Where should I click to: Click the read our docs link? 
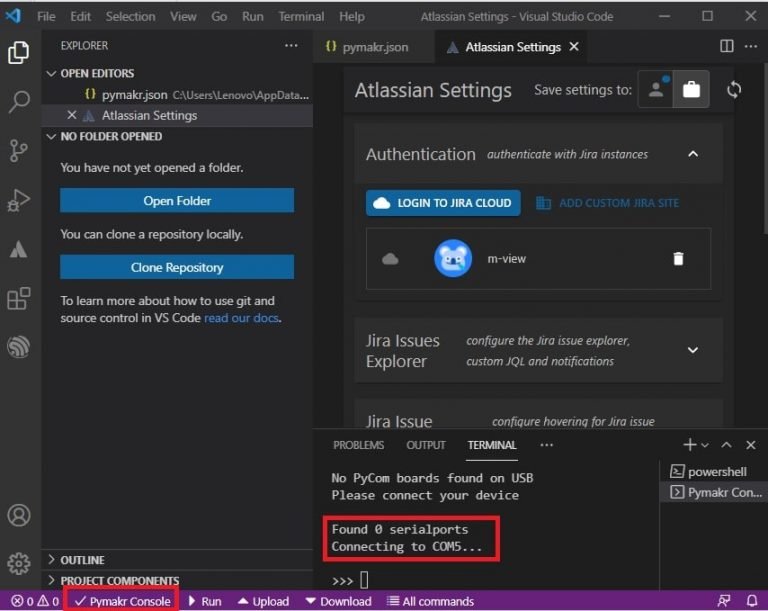241,318
